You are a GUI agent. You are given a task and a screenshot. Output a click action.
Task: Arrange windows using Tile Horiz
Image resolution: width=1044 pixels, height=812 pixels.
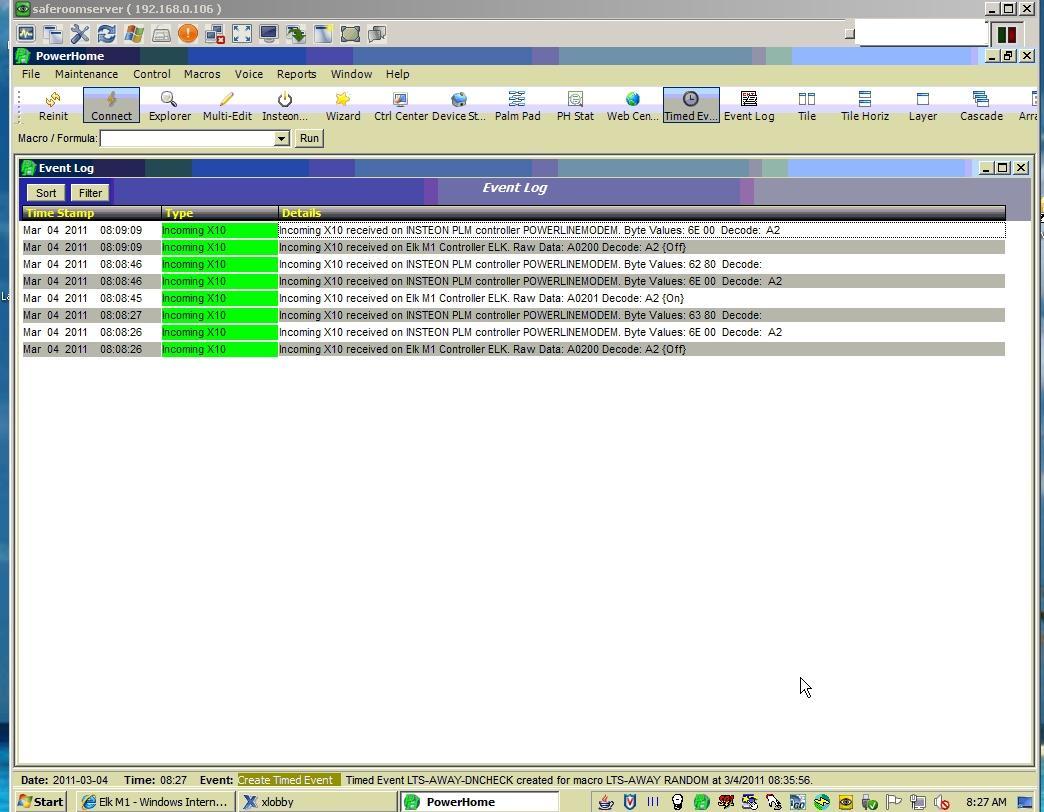click(x=865, y=106)
